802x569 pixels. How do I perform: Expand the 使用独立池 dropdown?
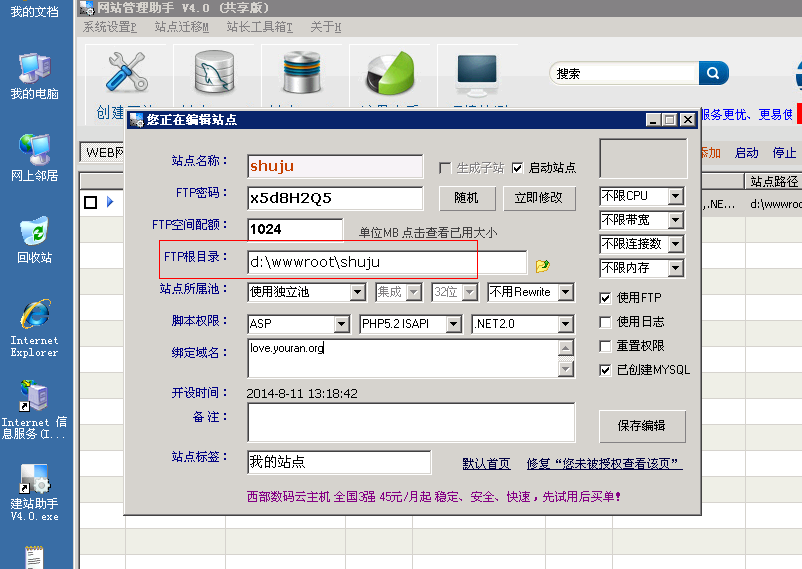pos(358,292)
